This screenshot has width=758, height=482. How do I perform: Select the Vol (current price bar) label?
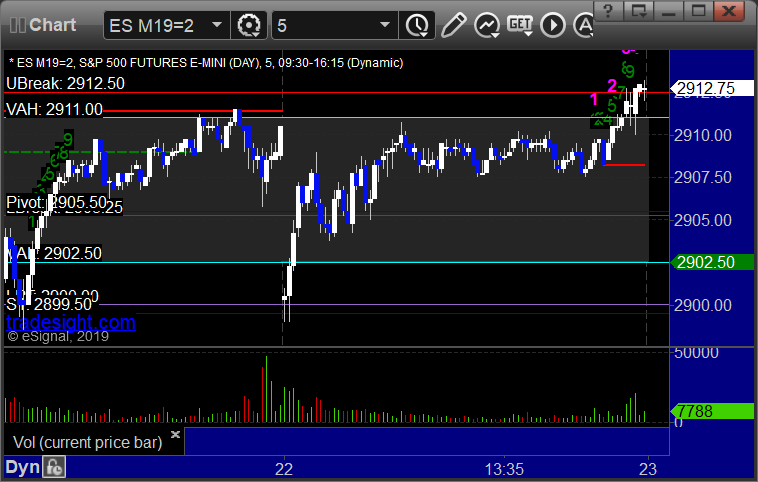[x=87, y=442]
